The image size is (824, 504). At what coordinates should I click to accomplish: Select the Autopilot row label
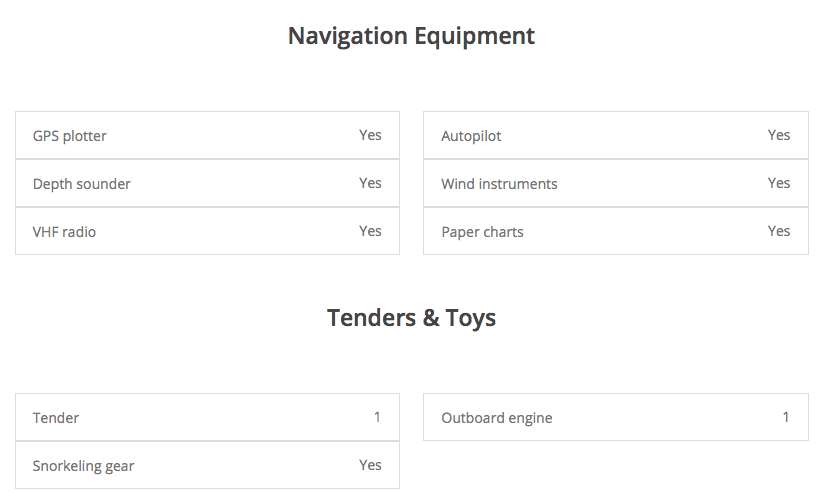(x=471, y=136)
